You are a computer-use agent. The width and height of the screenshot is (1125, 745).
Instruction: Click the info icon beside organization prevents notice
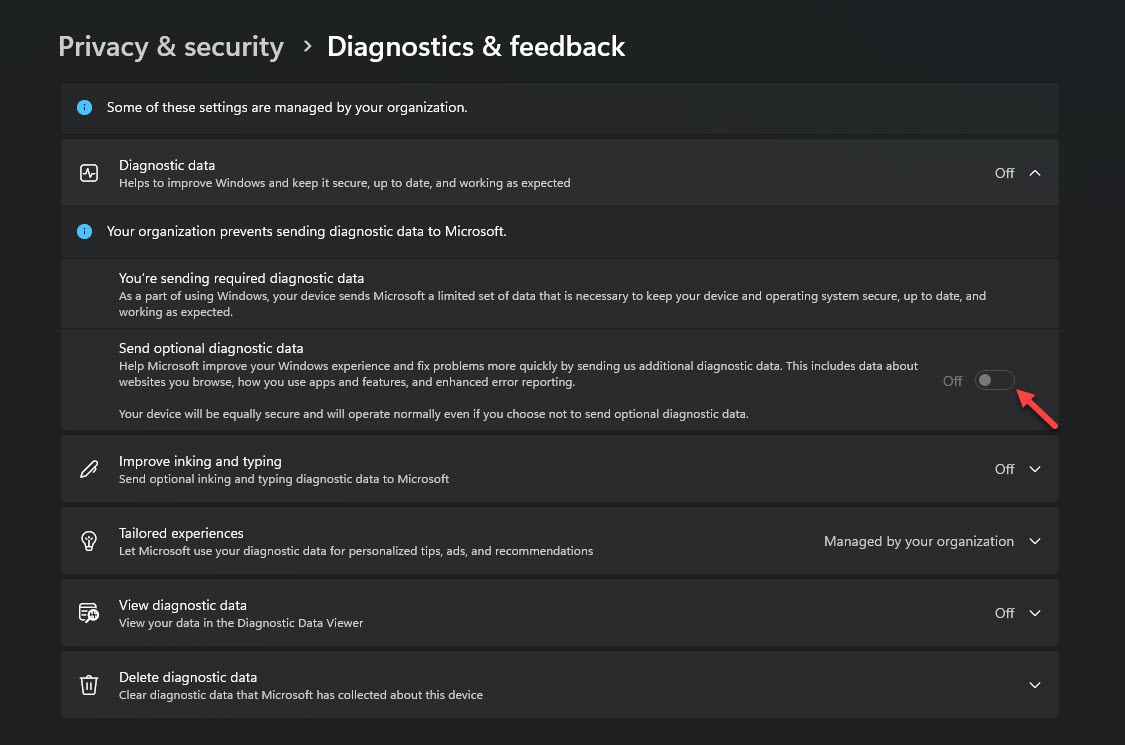coord(85,231)
